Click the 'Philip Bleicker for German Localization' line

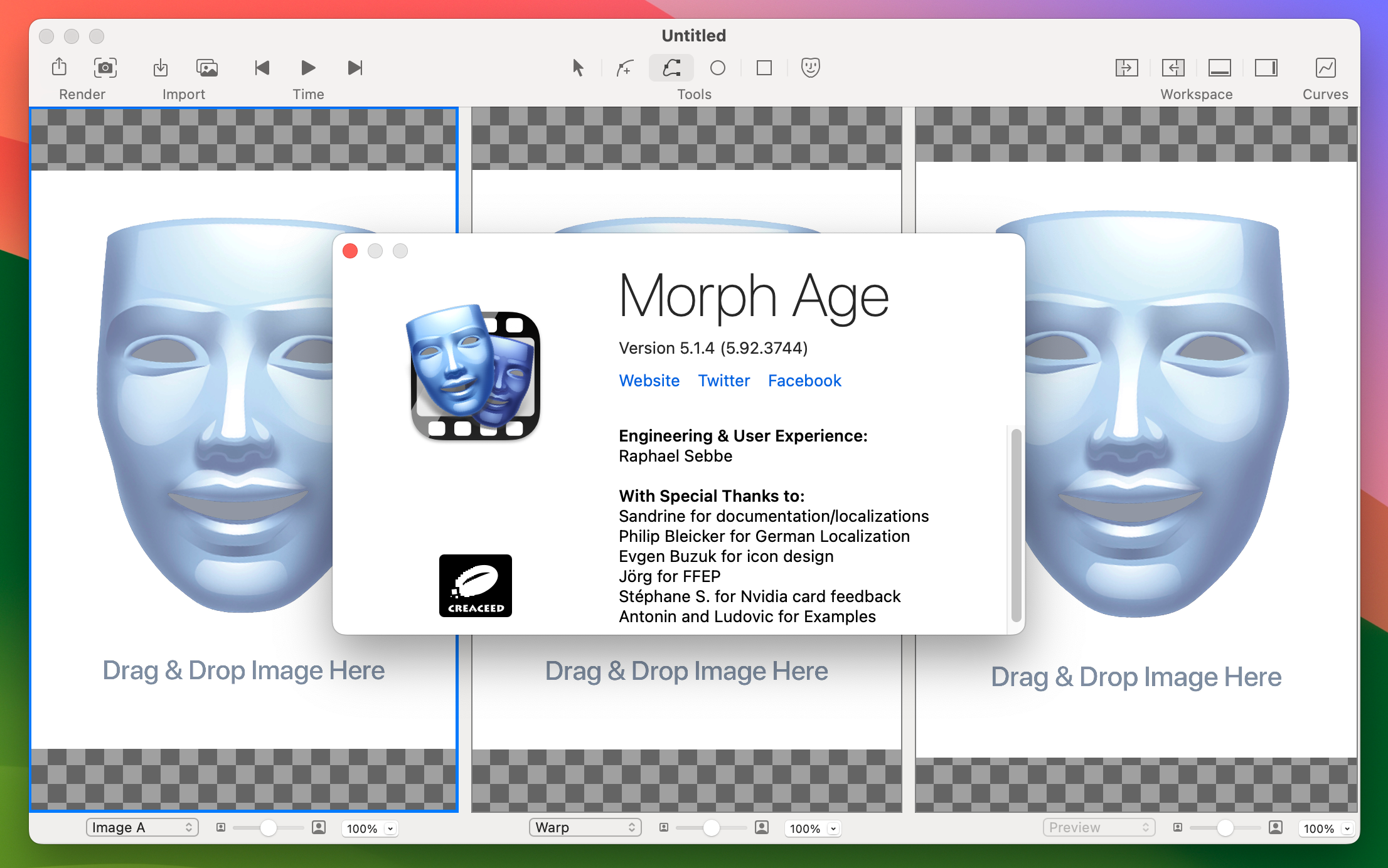click(x=764, y=536)
